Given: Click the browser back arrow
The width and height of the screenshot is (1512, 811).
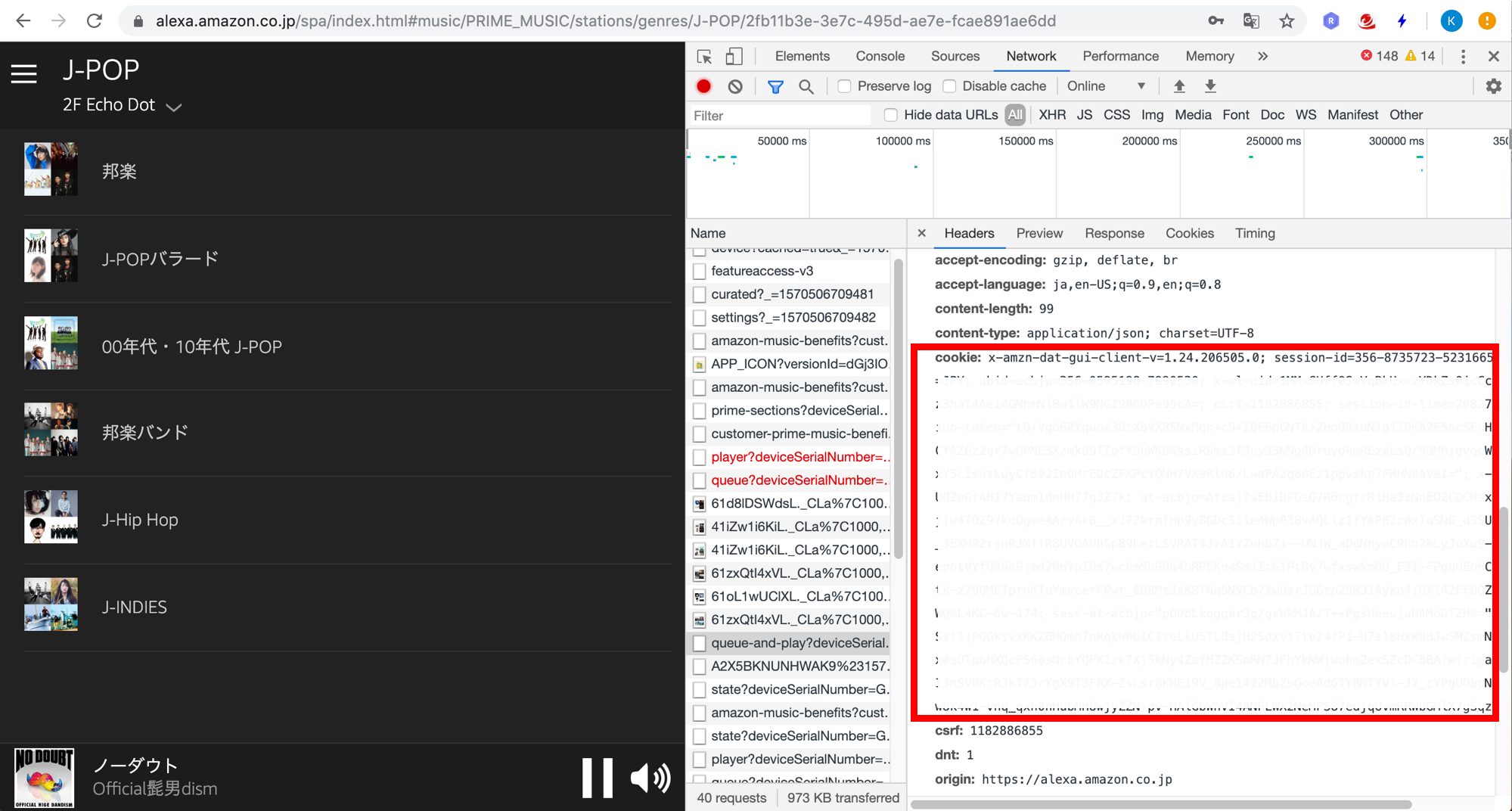Looking at the screenshot, I should (x=23, y=21).
